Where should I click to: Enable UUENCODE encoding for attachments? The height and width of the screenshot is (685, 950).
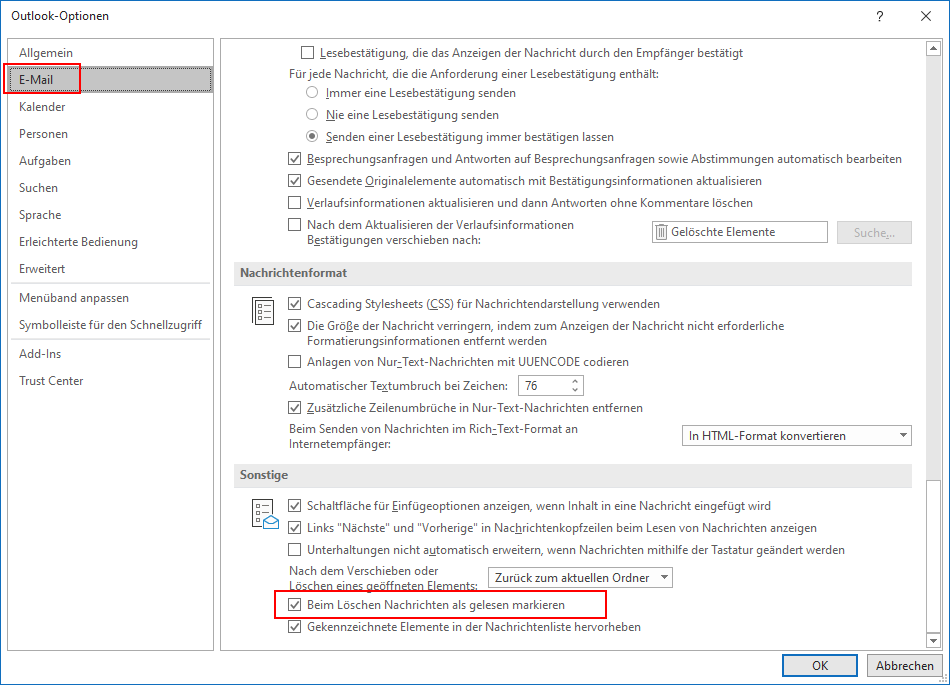click(294, 362)
